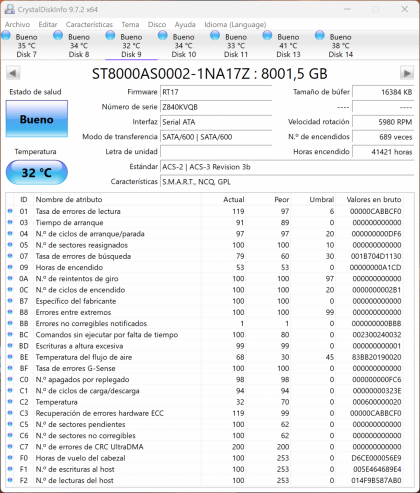Click the next disk arrow button
Image resolution: width=420 pixels, height=493 pixels.
(x=407, y=73)
